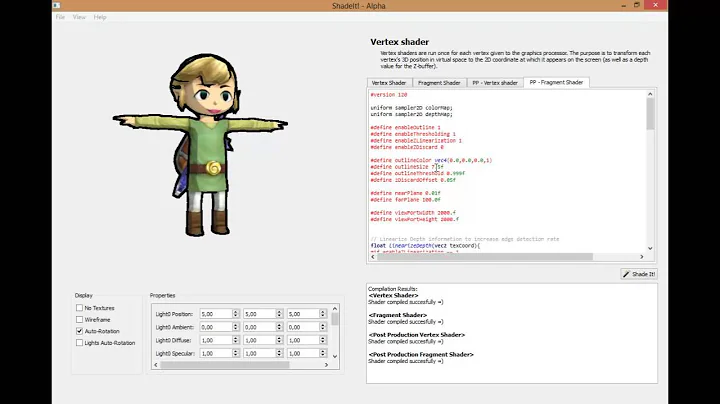Switch to the Vertex Shader tab

click(x=388, y=83)
